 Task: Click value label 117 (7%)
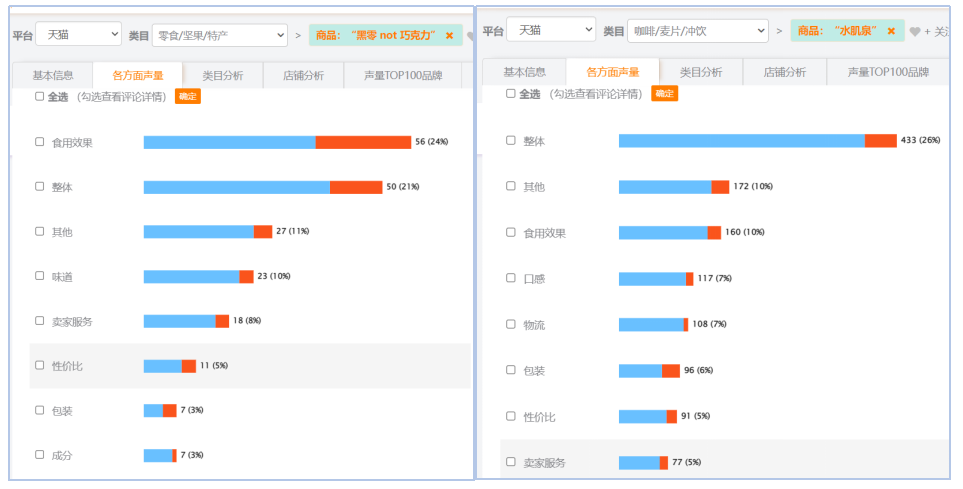[x=714, y=278]
